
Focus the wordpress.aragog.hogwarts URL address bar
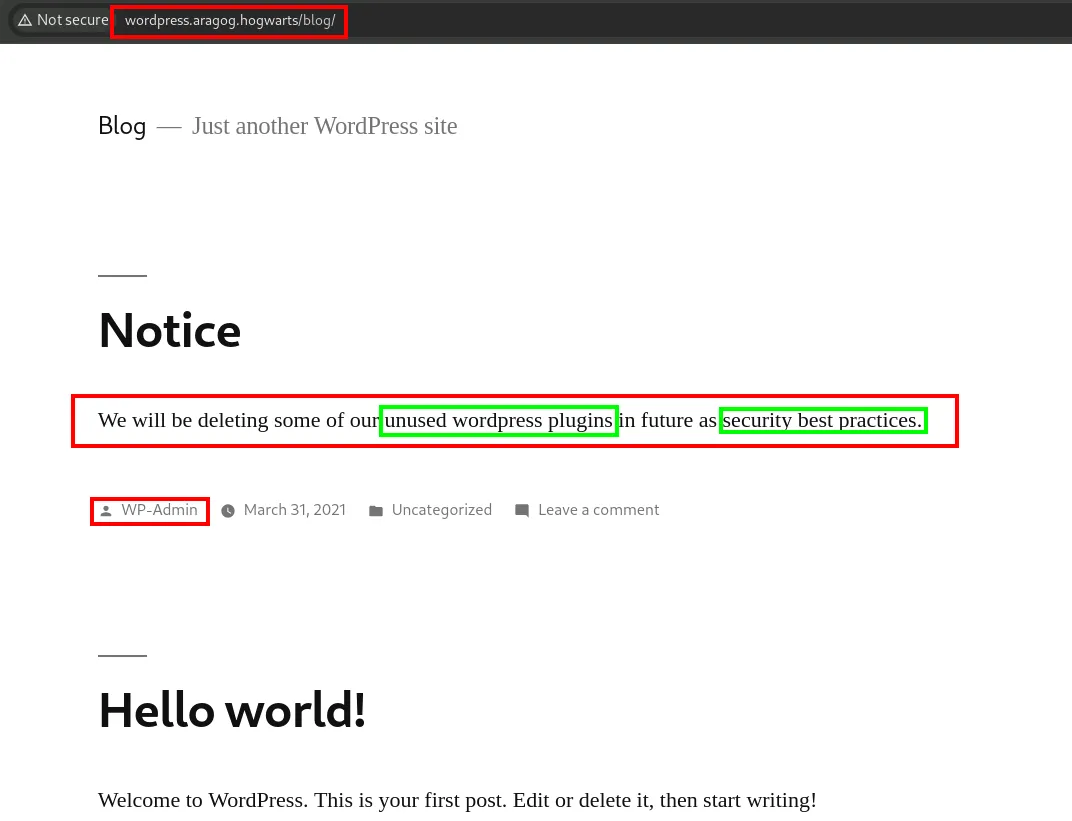point(229,20)
